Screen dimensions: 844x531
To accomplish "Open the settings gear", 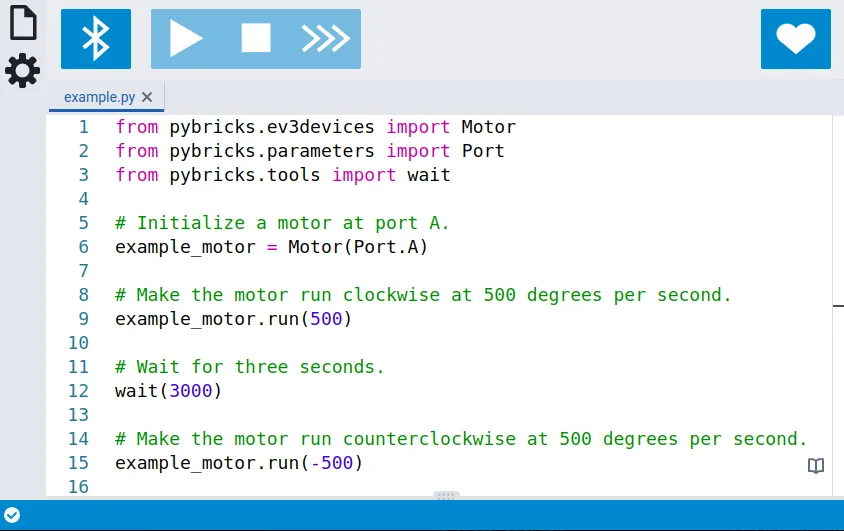I will pos(22,71).
